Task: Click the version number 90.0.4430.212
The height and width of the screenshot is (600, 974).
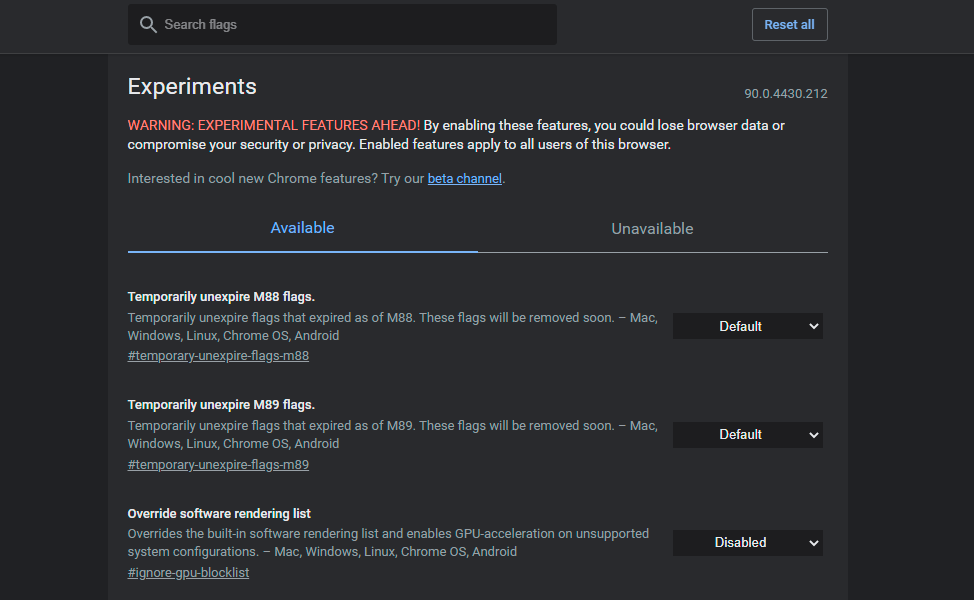Action: click(785, 94)
